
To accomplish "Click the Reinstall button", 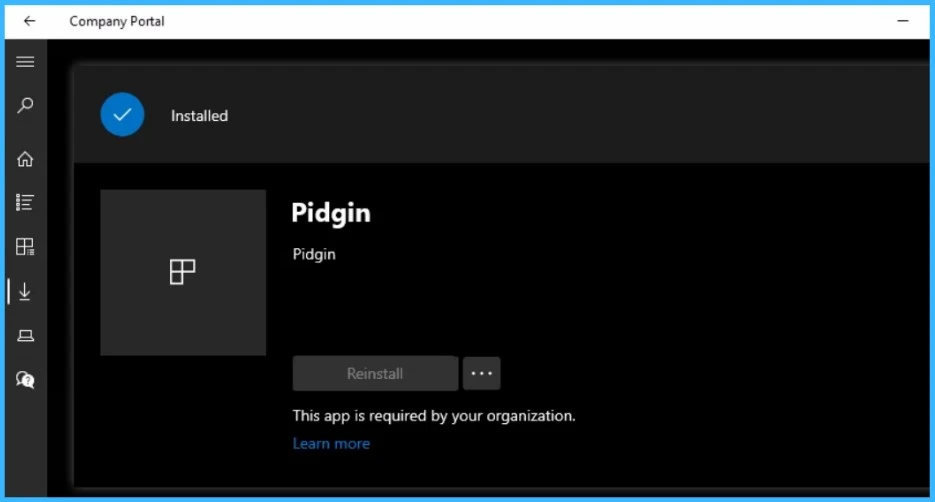I will (375, 374).
